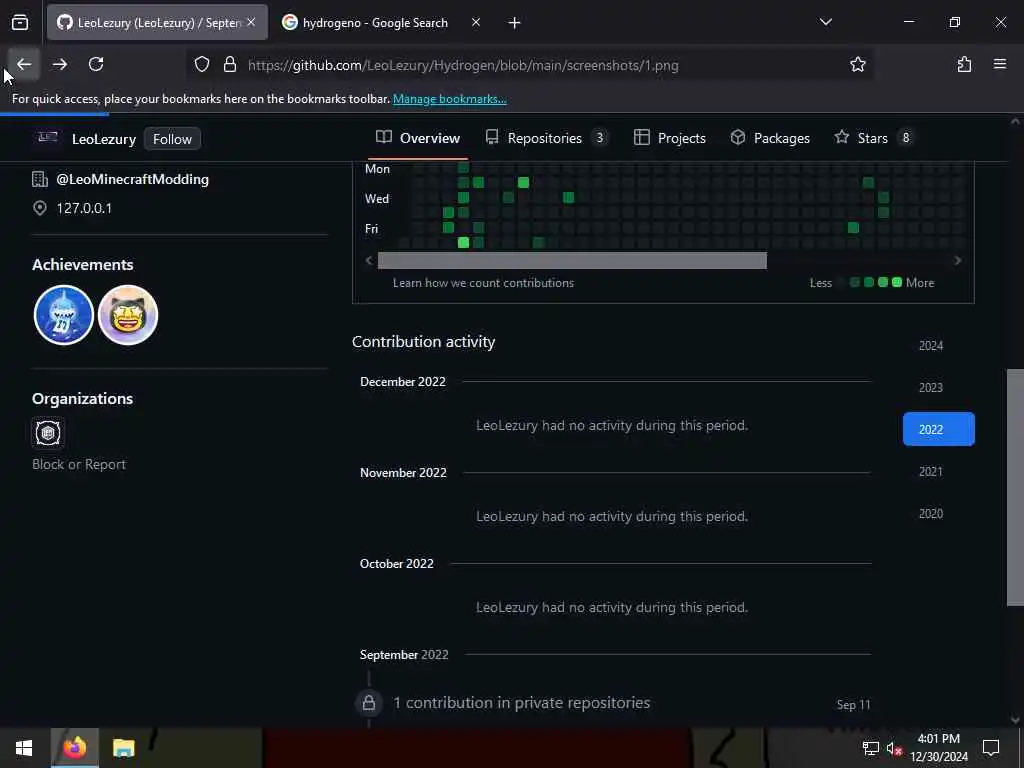Click the left arrow of contribution graph scrollbar
1024x768 pixels.
(369, 261)
